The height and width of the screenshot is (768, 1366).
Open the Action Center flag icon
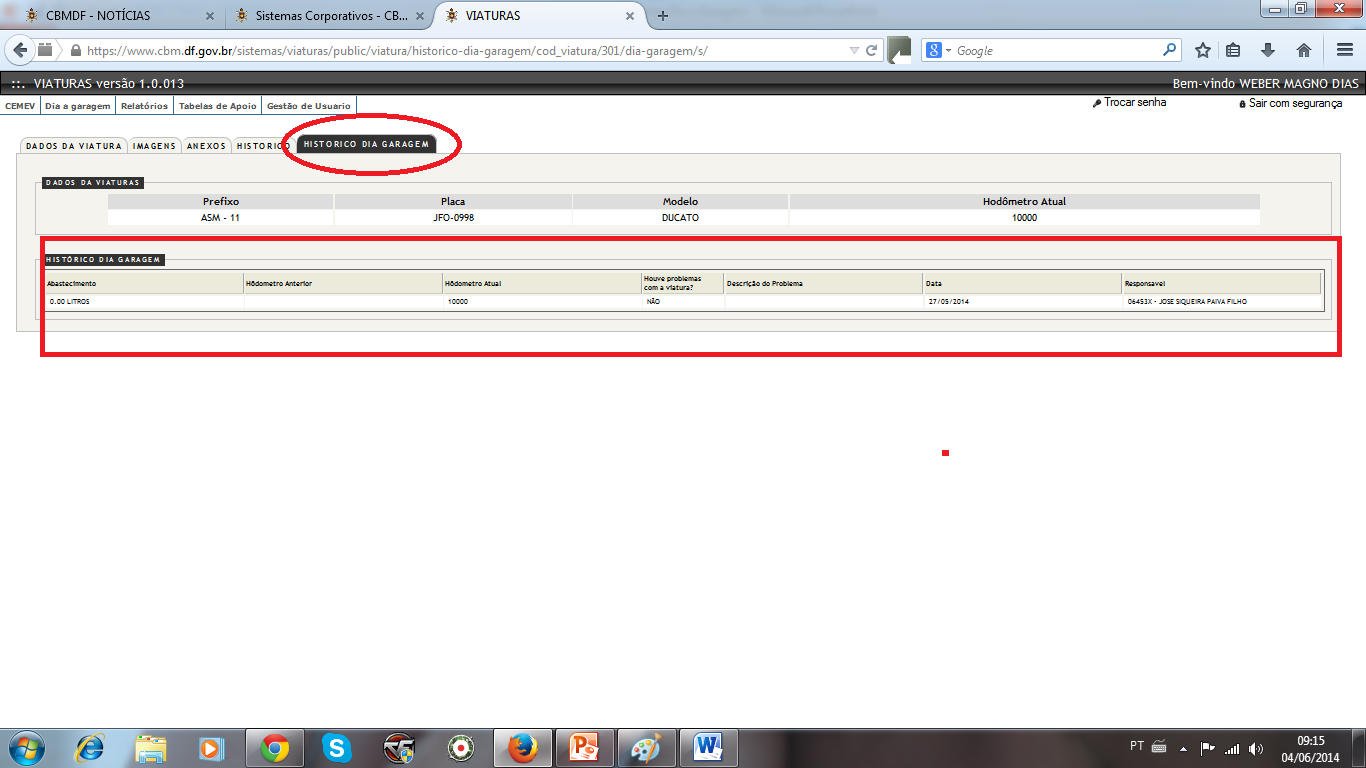coord(1207,748)
